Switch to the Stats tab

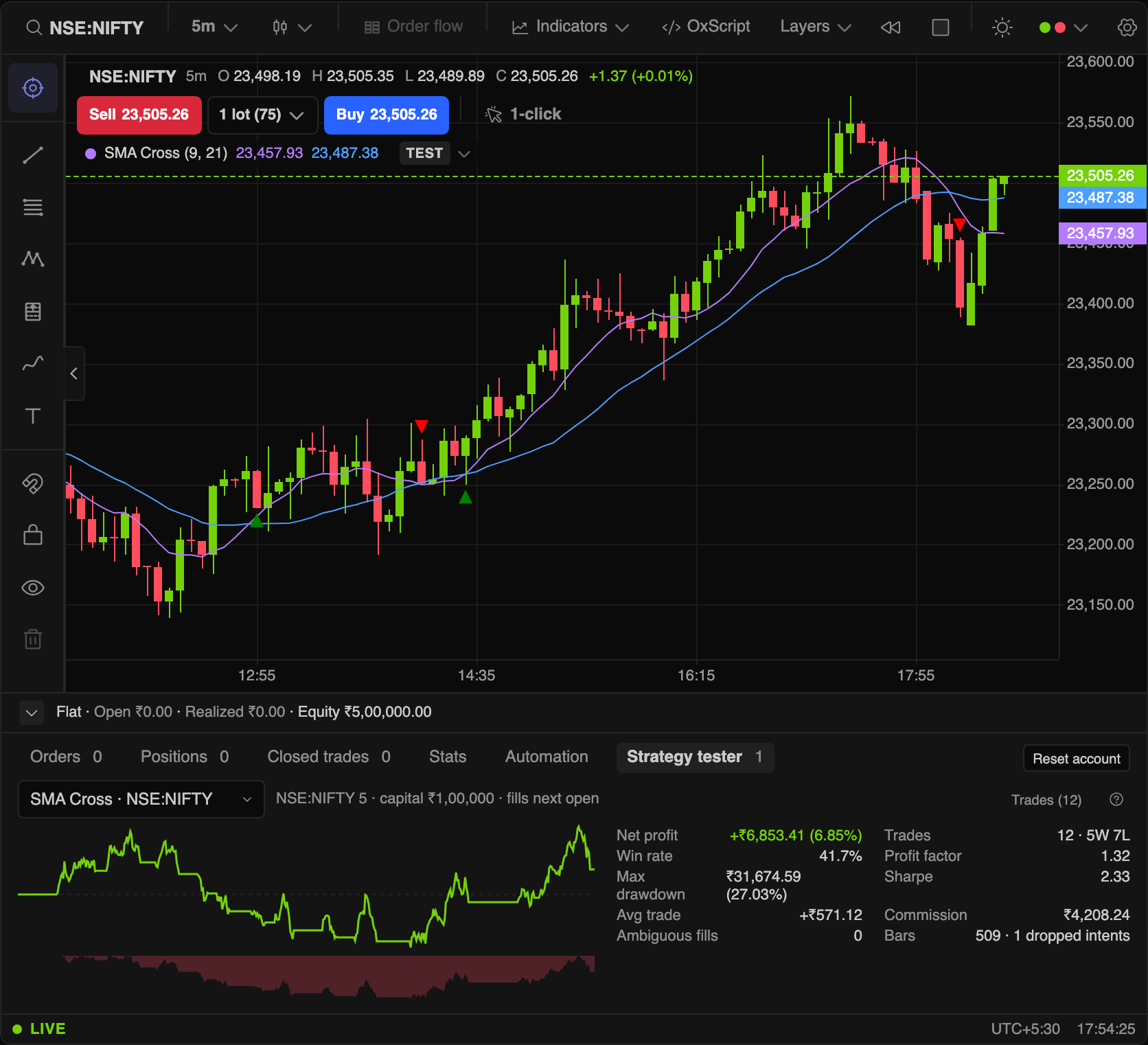(448, 757)
